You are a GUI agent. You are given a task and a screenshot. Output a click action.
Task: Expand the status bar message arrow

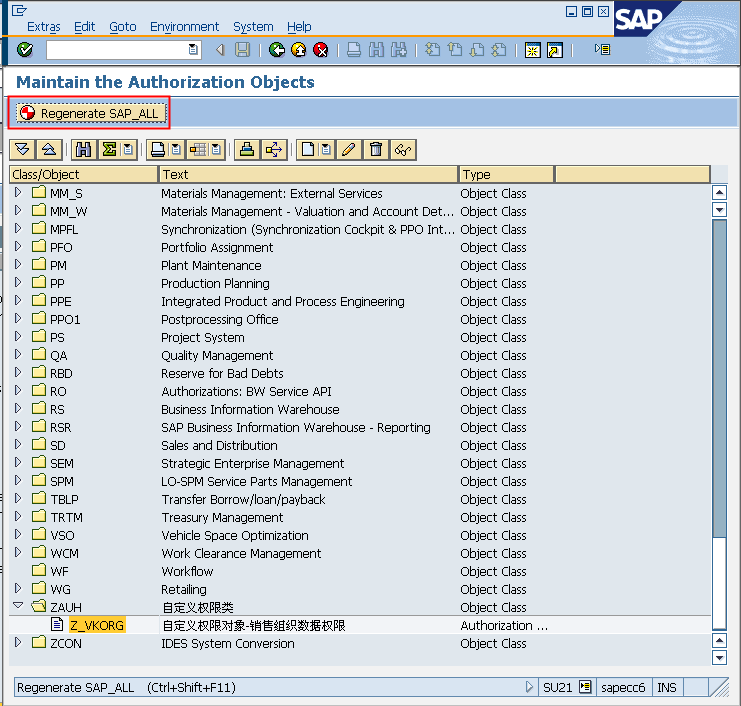point(529,687)
